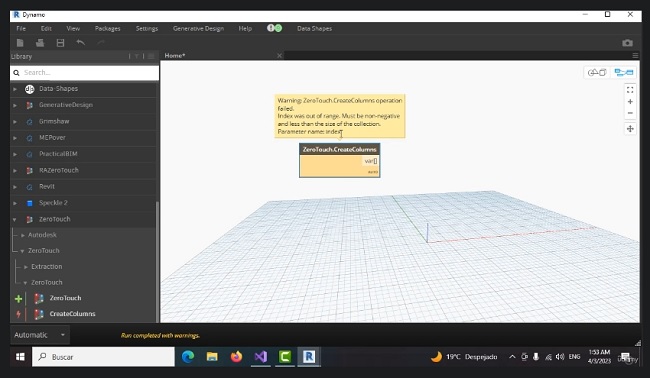Open Revit from taskbar
650x378 pixels.
(x=309, y=356)
